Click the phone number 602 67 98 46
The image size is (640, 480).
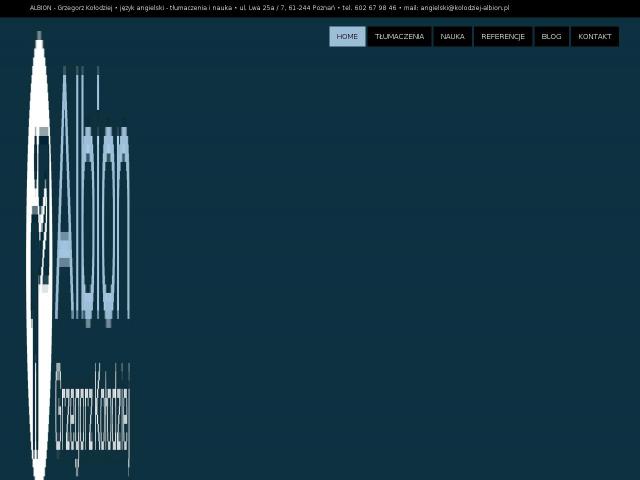click(x=375, y=8)
